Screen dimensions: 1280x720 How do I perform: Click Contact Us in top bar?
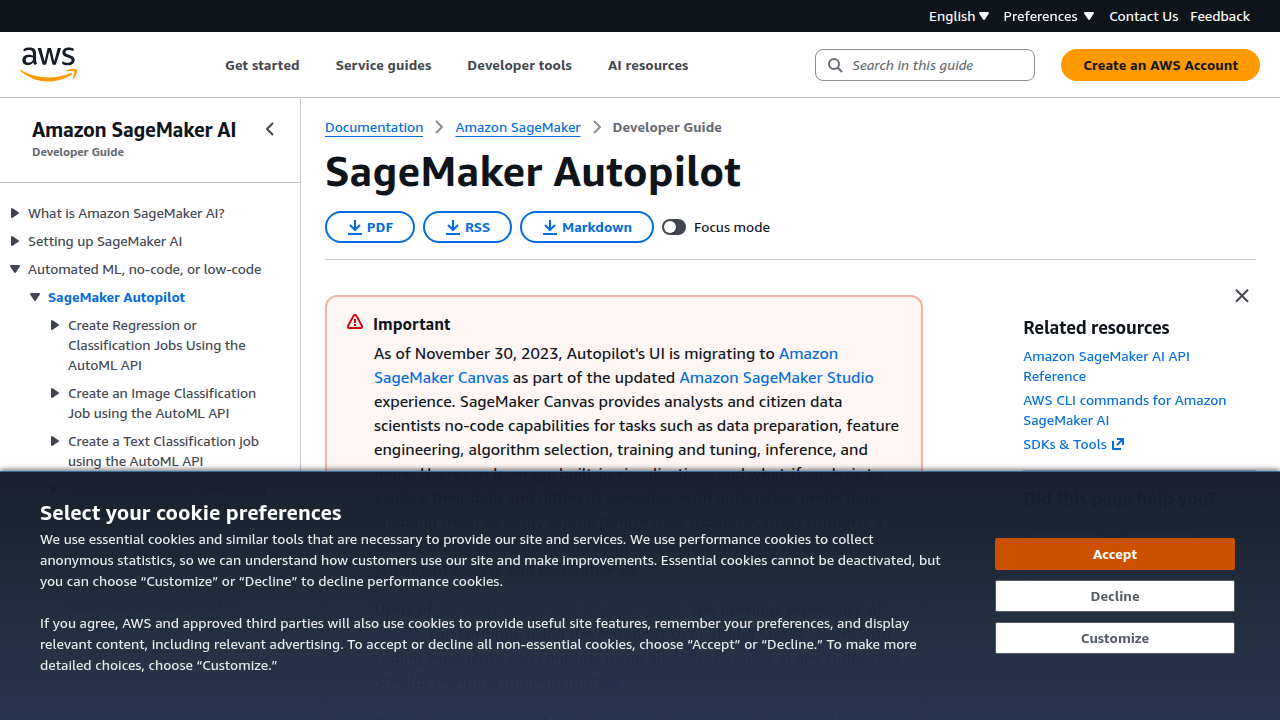tap(1143, 16)
